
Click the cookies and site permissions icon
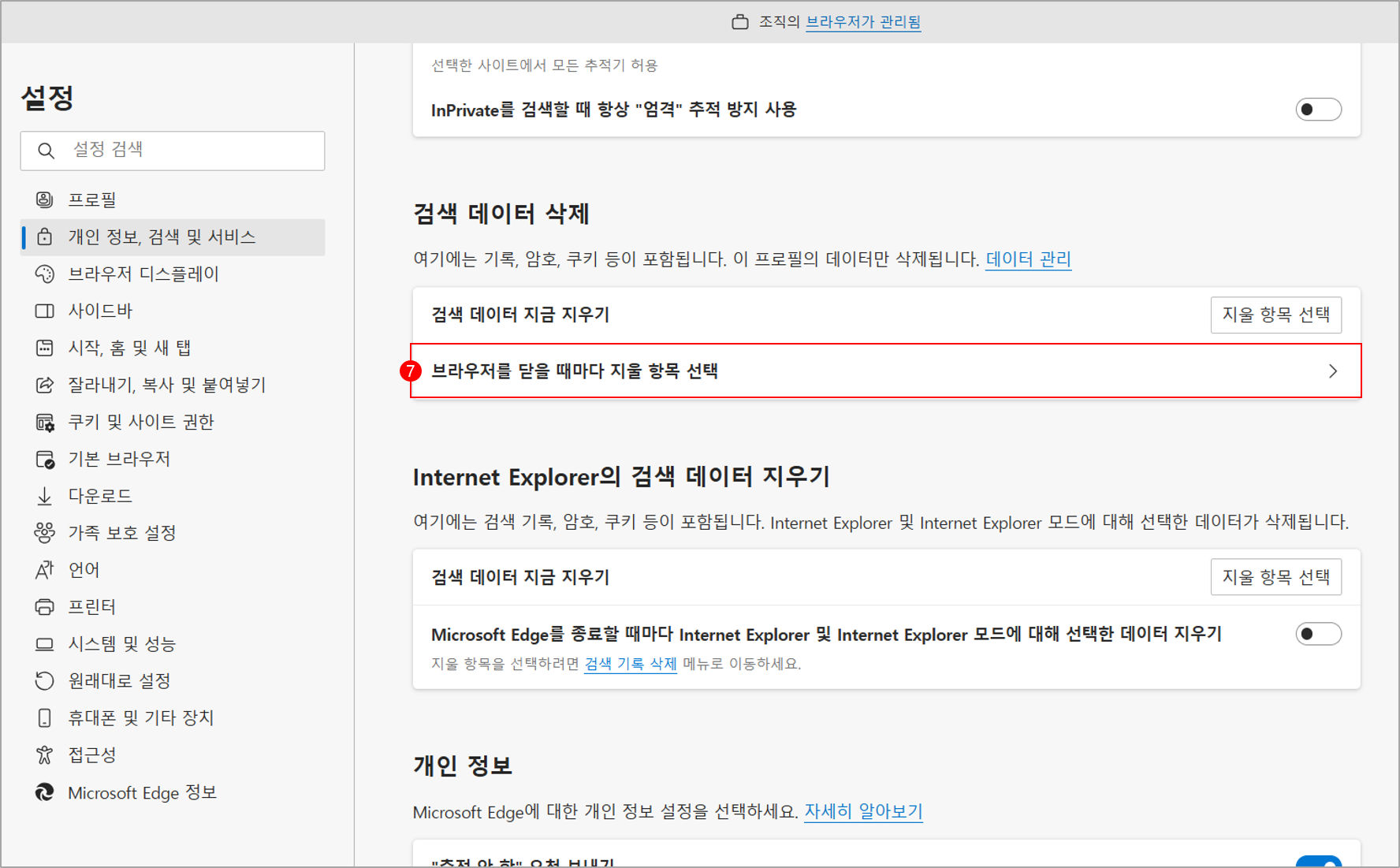[45, 423]
